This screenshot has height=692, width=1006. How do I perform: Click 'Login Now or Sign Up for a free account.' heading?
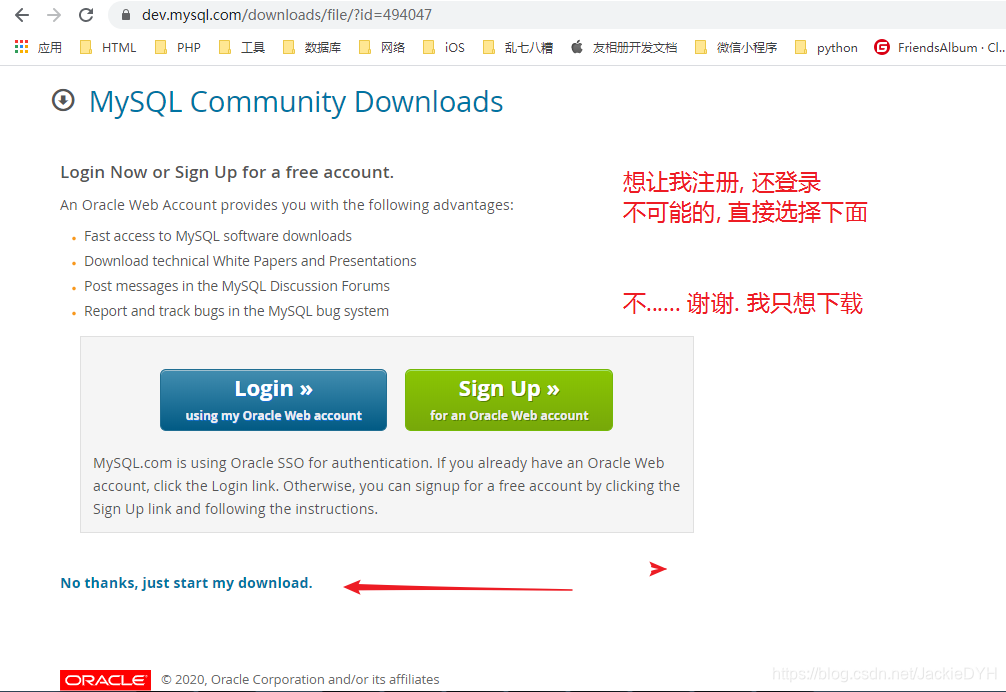coord(227,172)
